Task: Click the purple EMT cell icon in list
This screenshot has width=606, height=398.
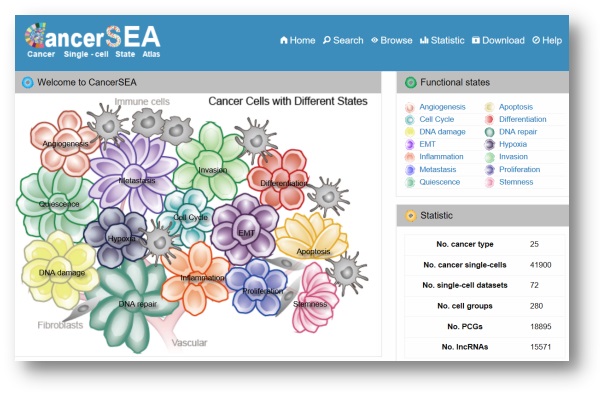Action: click(410, 145)
